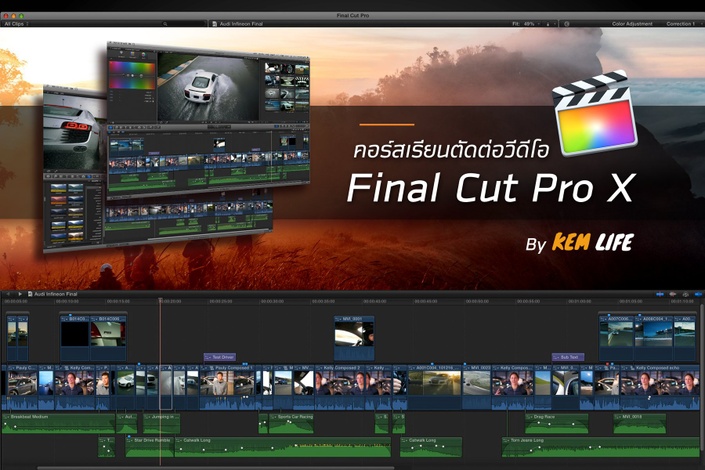
Task: Go forward in timeline history arrow
Action: pos(20,294)
